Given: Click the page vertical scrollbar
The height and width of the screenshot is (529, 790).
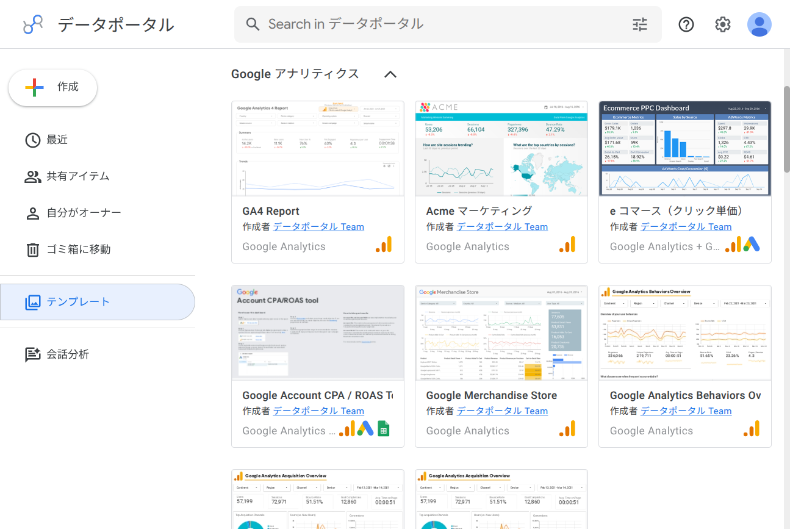Looking at the screenshot, I should coord(786,130).
